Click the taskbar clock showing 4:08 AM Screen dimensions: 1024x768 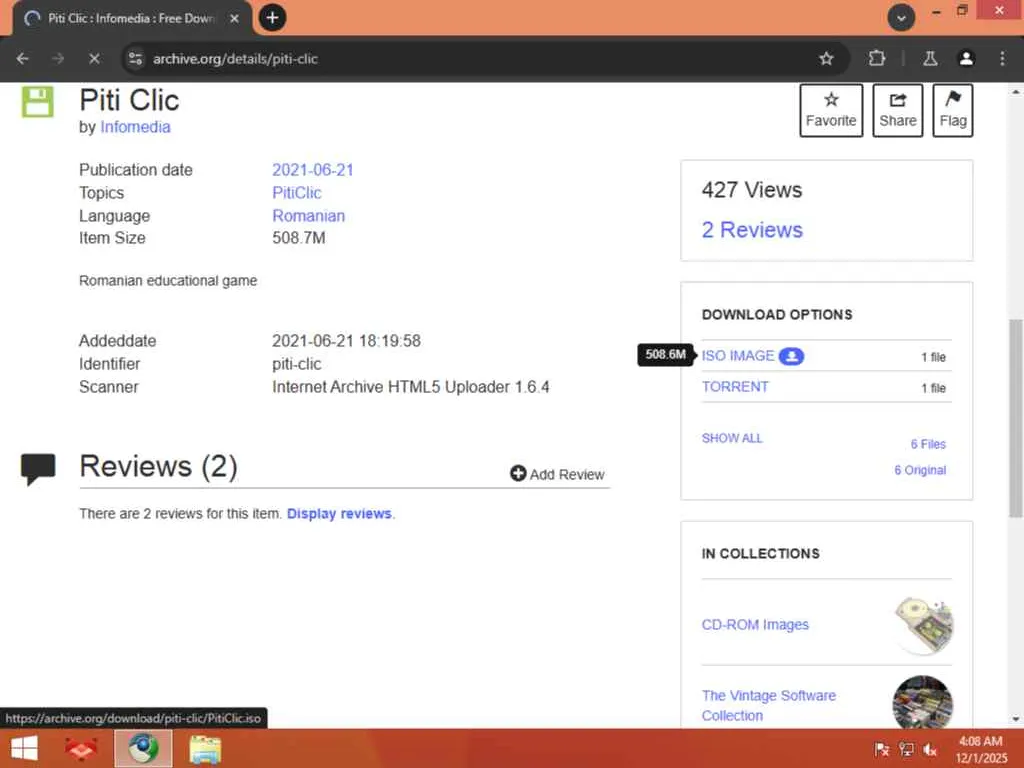coord(981,749)
